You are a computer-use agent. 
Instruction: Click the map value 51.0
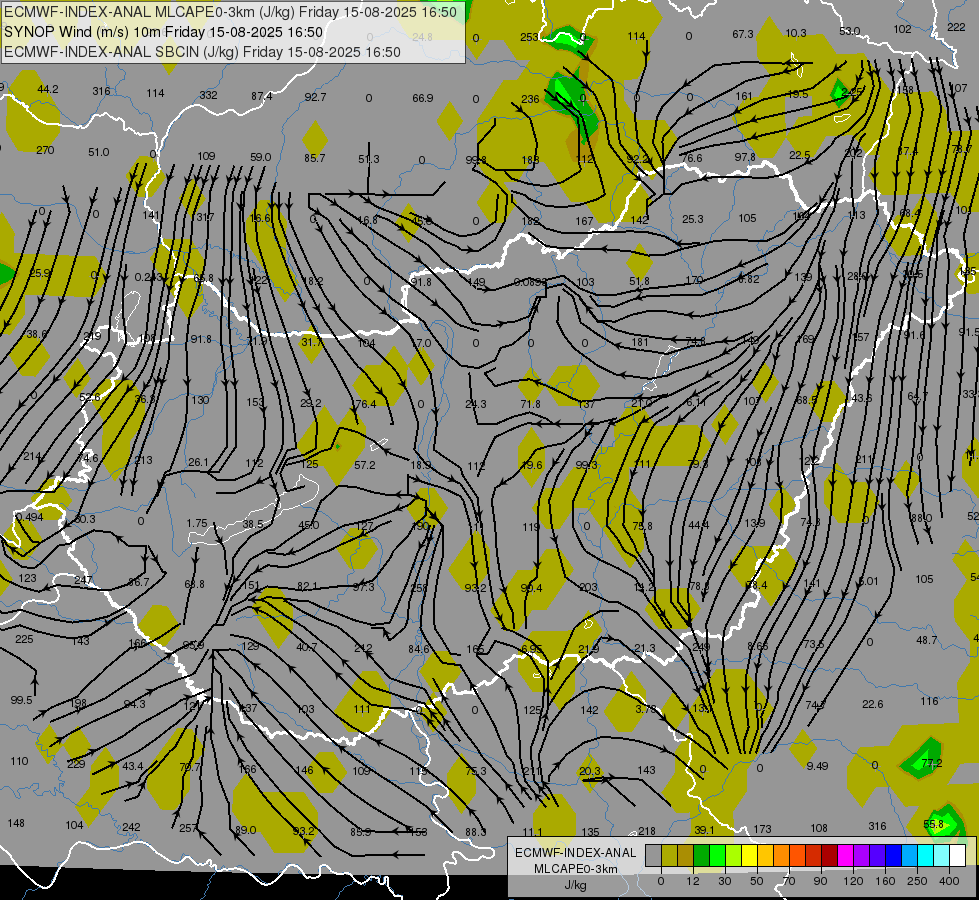(x=99, y=152)
